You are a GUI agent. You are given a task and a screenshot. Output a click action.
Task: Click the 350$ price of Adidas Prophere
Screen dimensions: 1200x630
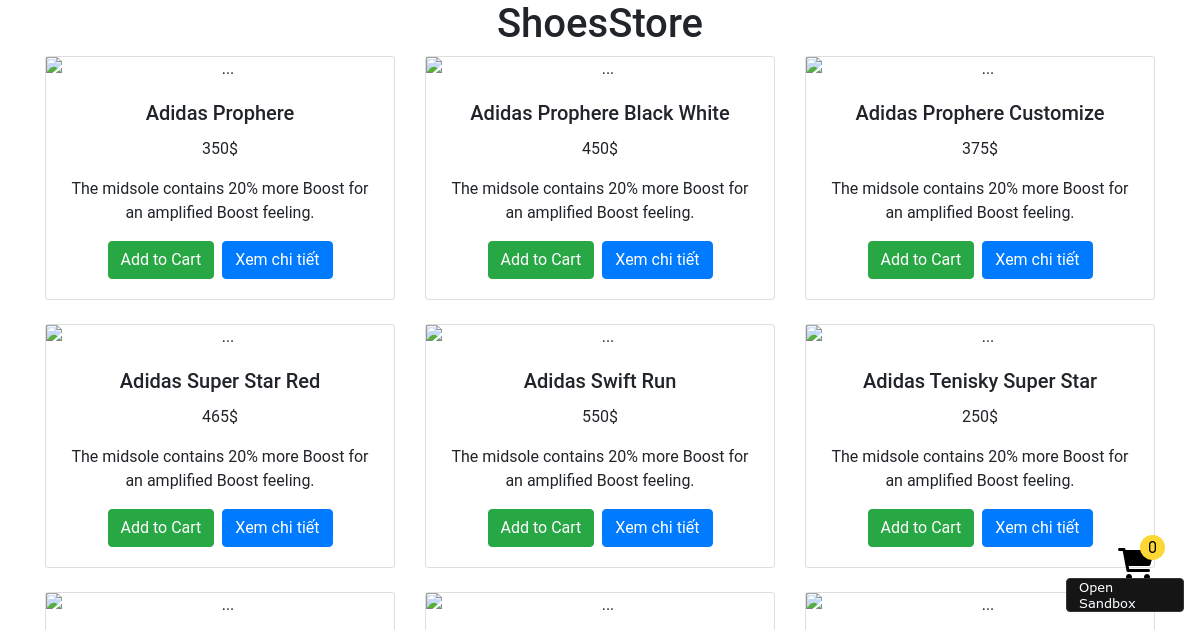coord(220,148)
